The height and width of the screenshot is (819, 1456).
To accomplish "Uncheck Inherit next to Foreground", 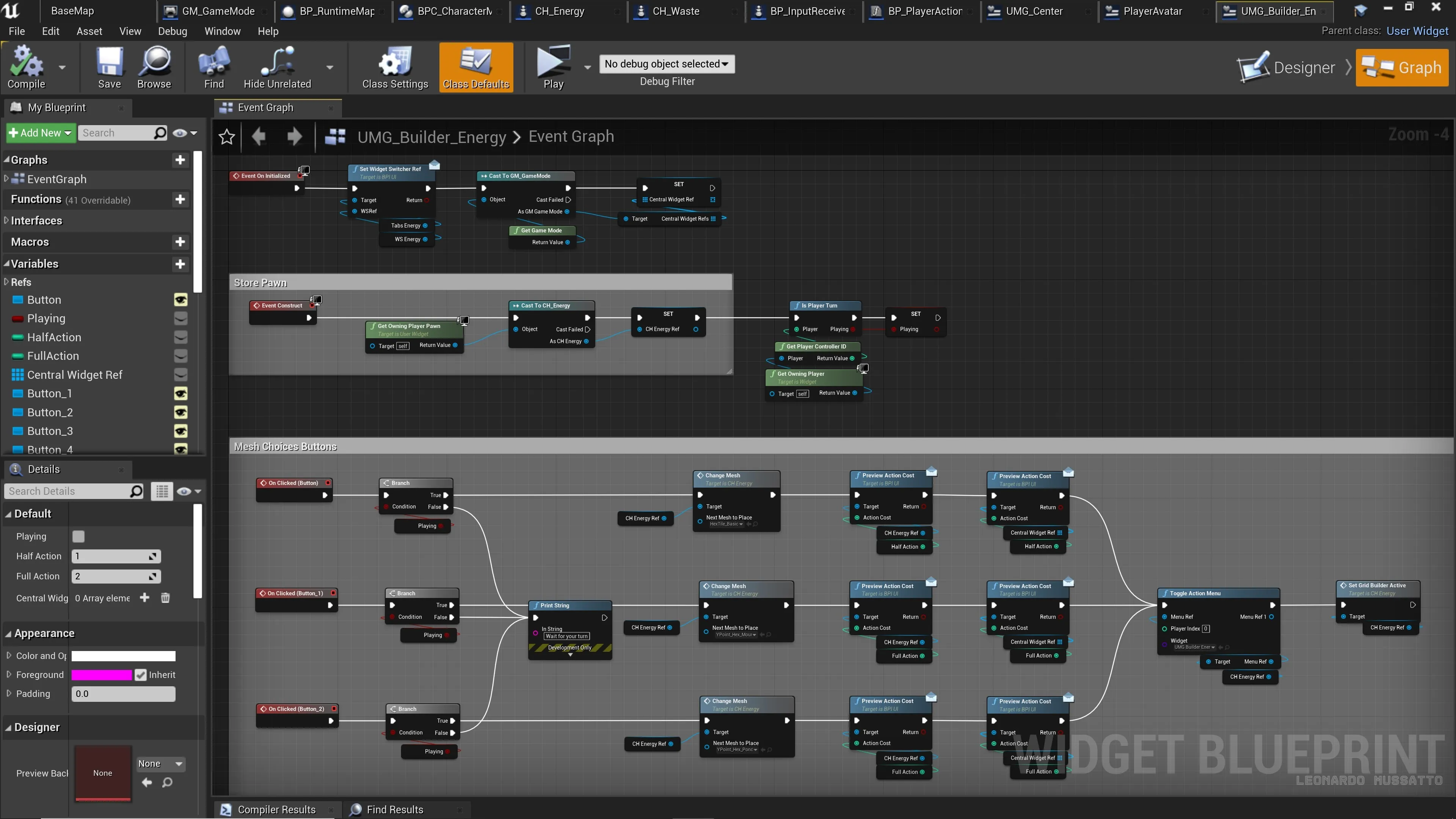I will coord(141,674).
